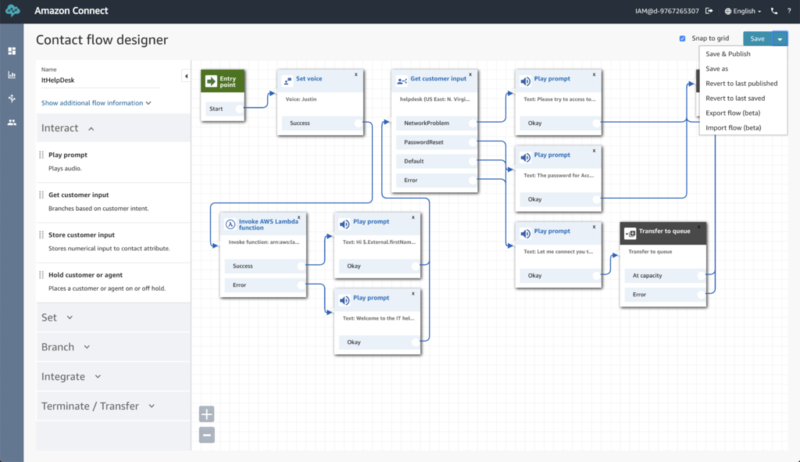Grab the Play prompt drag handle in Interact list
Viewport: 800px width, 462px height.
41,155
